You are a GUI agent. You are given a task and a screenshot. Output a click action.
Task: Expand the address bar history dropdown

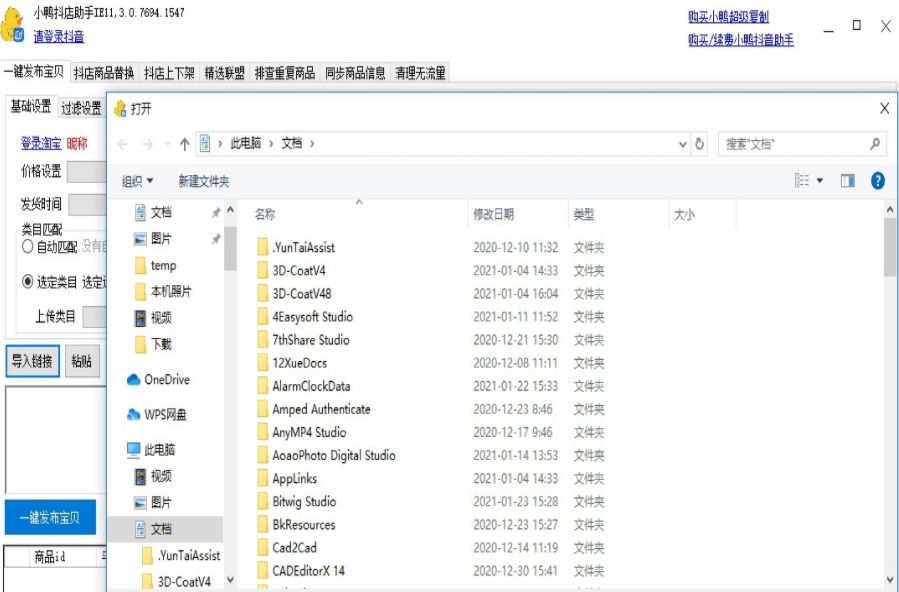click(x=682, y=144)
